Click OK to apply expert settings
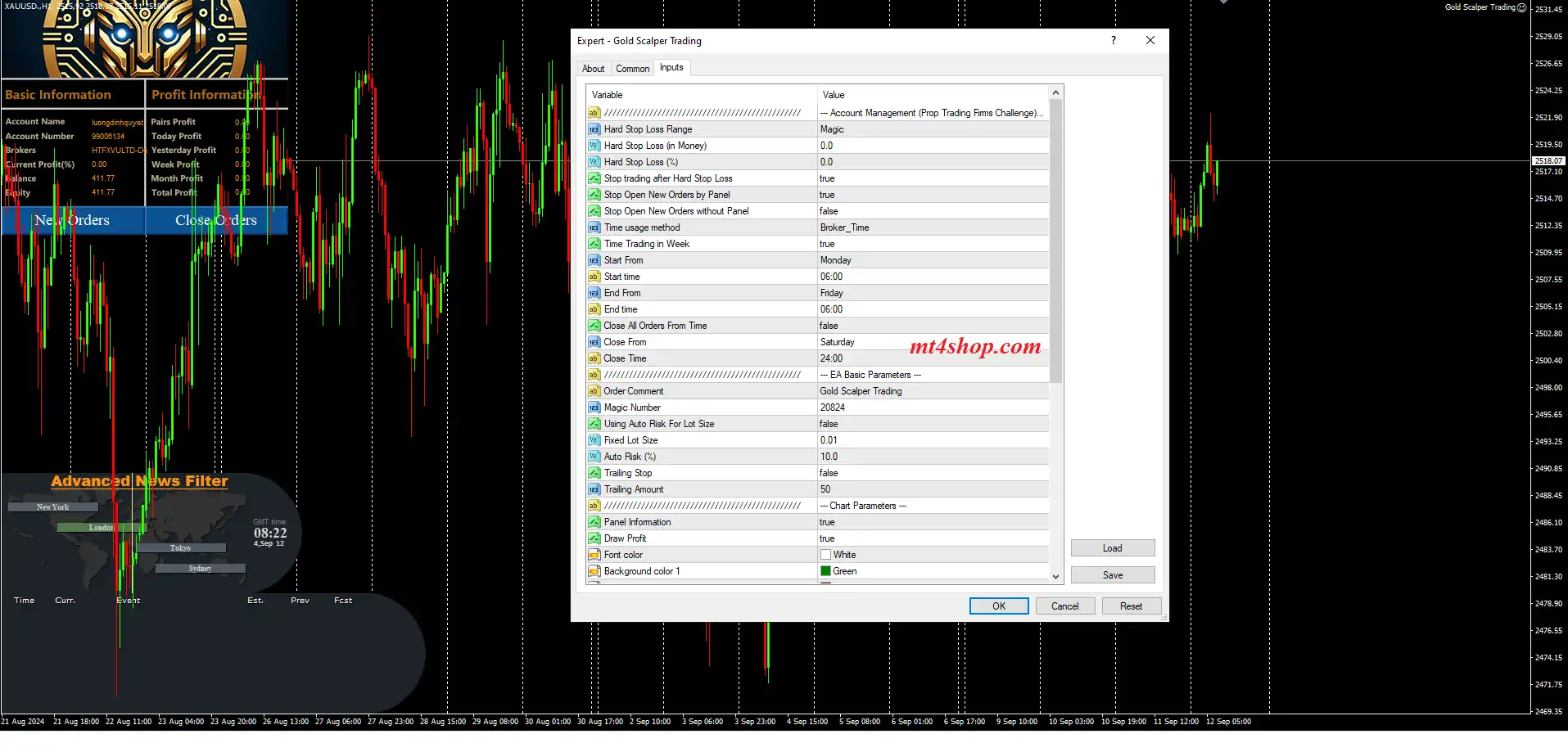The image size is (1568, 752). coord(999,606)
